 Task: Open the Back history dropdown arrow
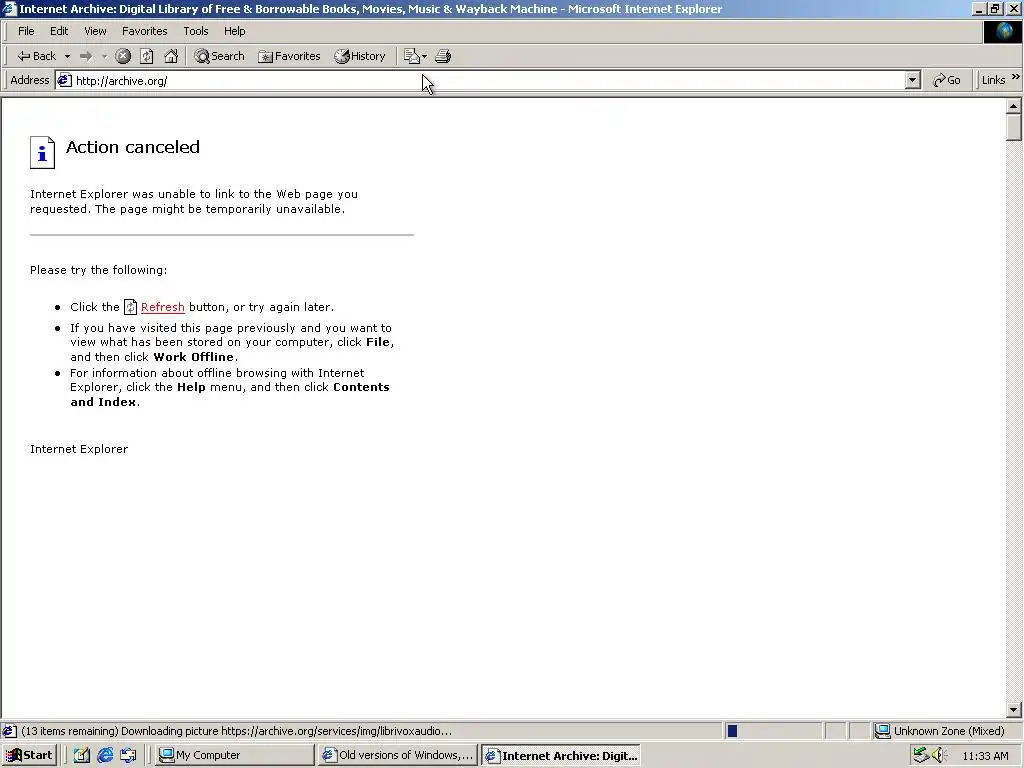[x=67, y=56]
